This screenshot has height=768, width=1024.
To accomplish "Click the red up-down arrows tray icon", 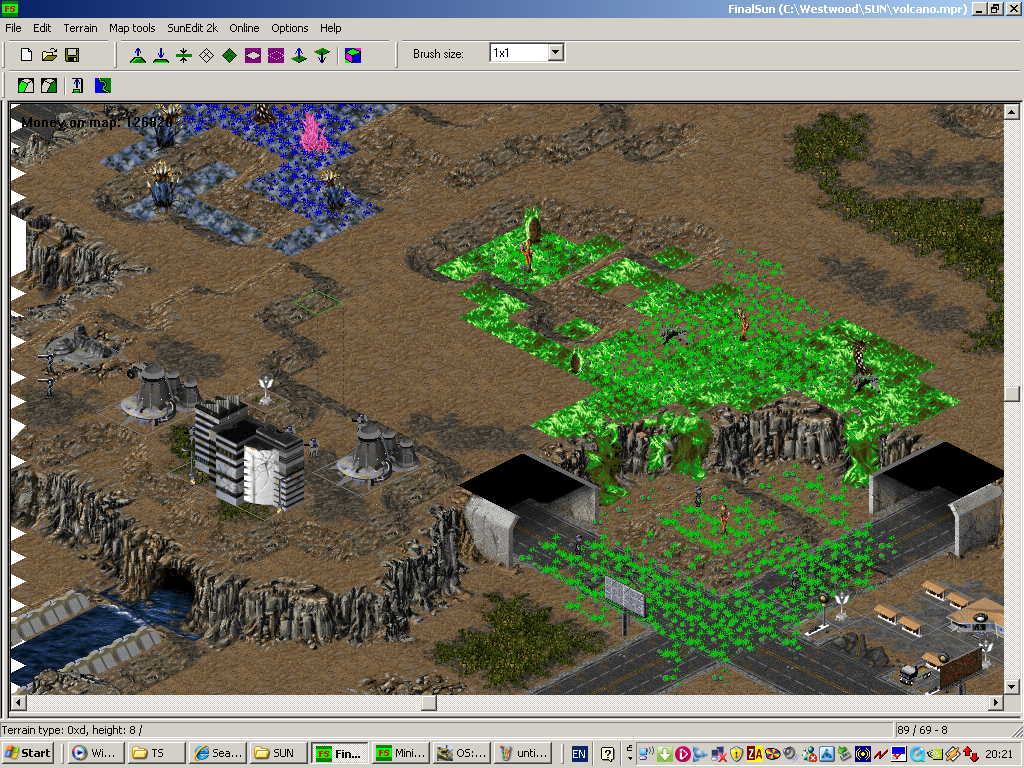I will tap(971, 754).
